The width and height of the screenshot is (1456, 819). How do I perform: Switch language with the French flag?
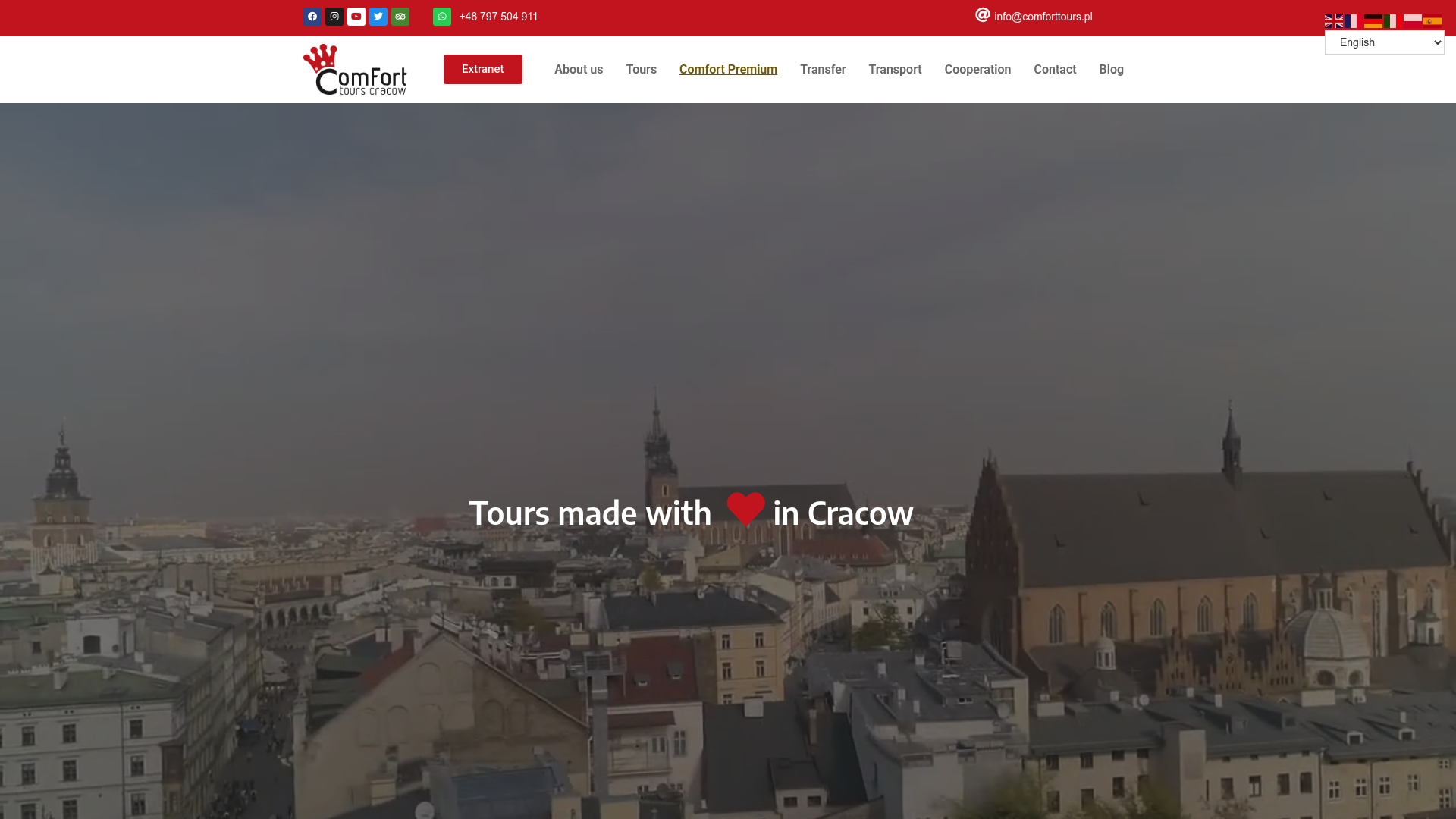coord(1354,21)
